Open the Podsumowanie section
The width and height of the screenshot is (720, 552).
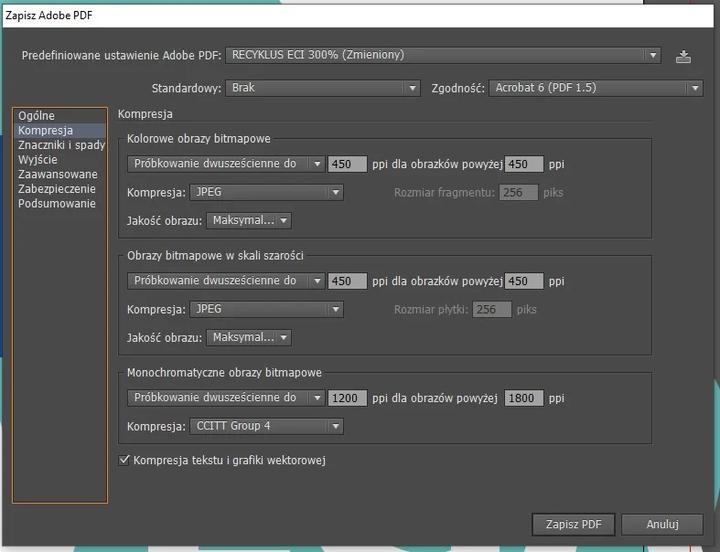pos(56,203)
